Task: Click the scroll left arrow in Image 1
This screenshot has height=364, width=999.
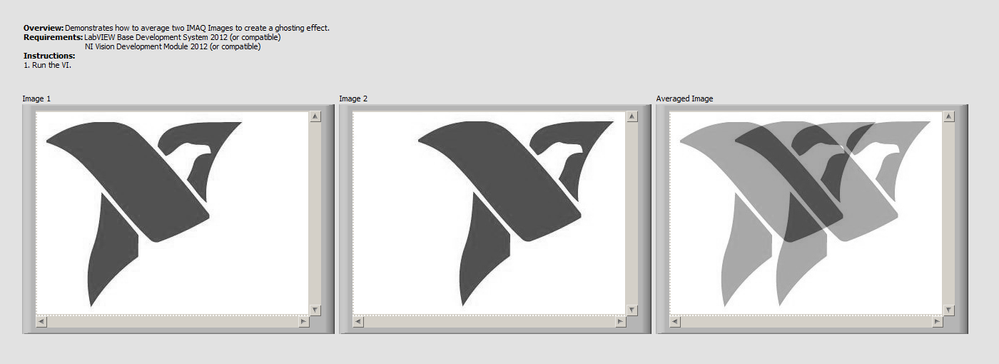Action: [41, 322]
